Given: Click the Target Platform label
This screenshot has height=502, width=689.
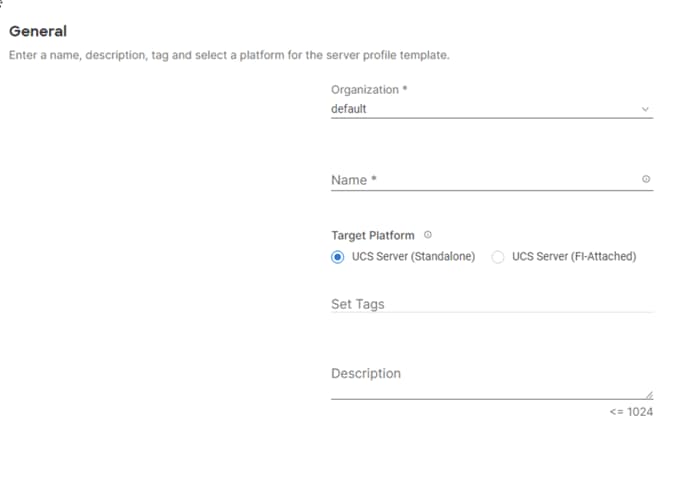Looking at the screenshot, I should pos(372,235).
